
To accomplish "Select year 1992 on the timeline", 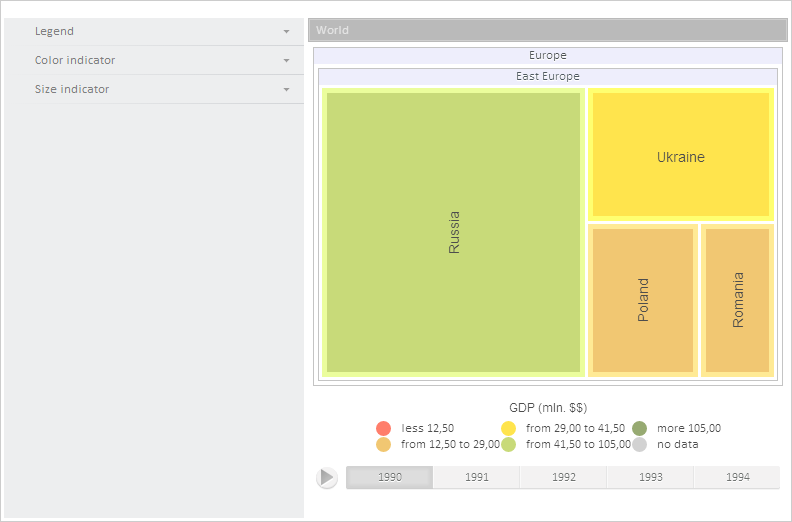I will tap(564, 477).
